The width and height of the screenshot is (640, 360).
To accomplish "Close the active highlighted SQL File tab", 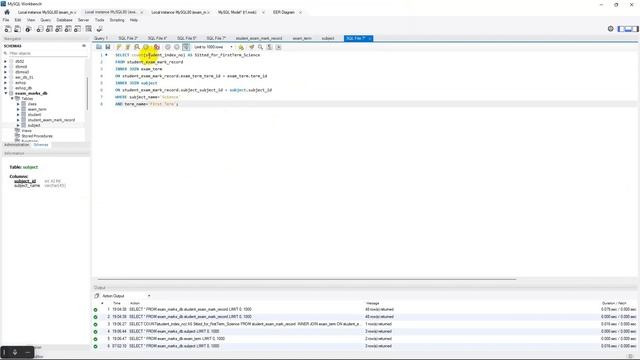I will (370, 38).
